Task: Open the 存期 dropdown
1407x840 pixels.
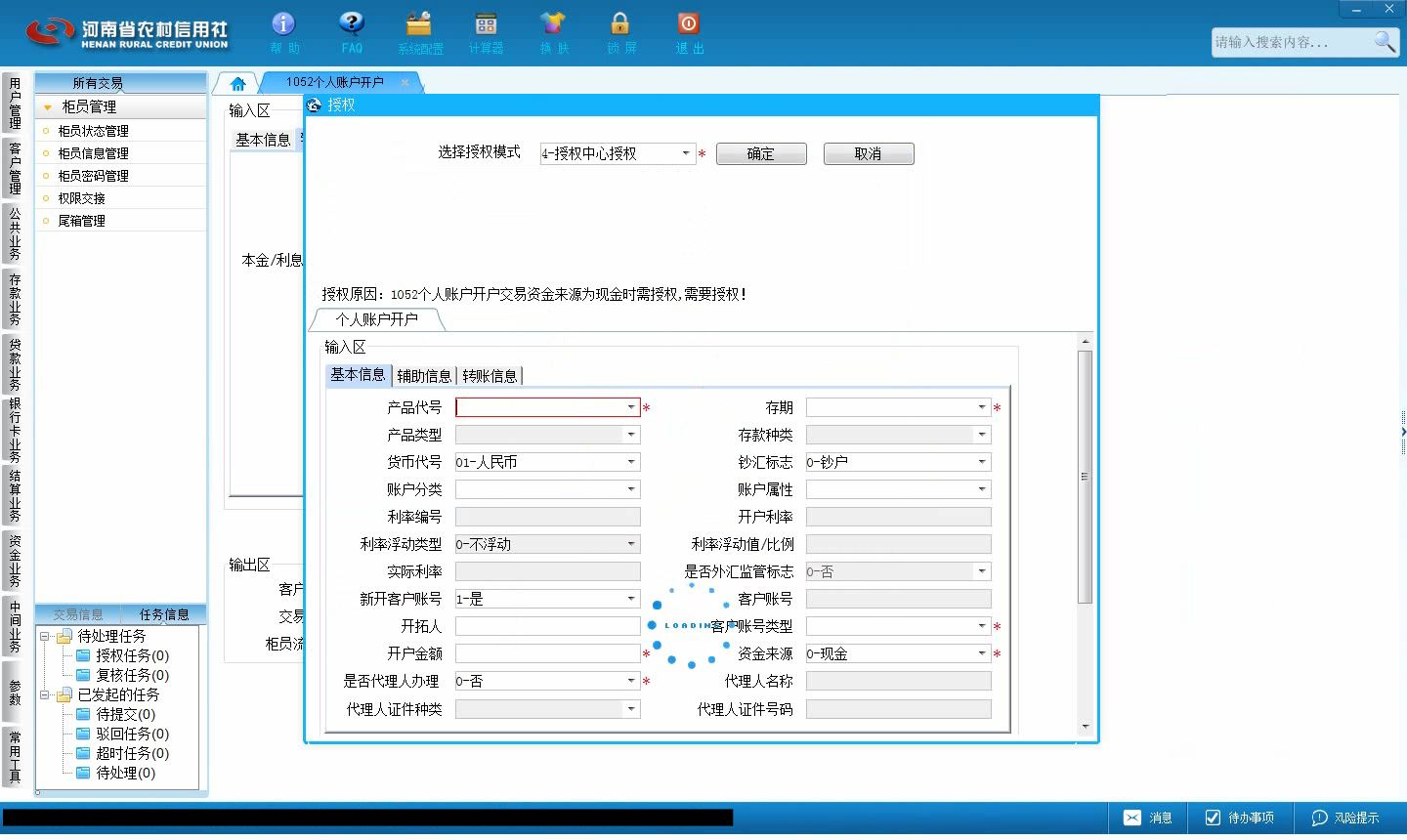Action: (x=982, y=407)
